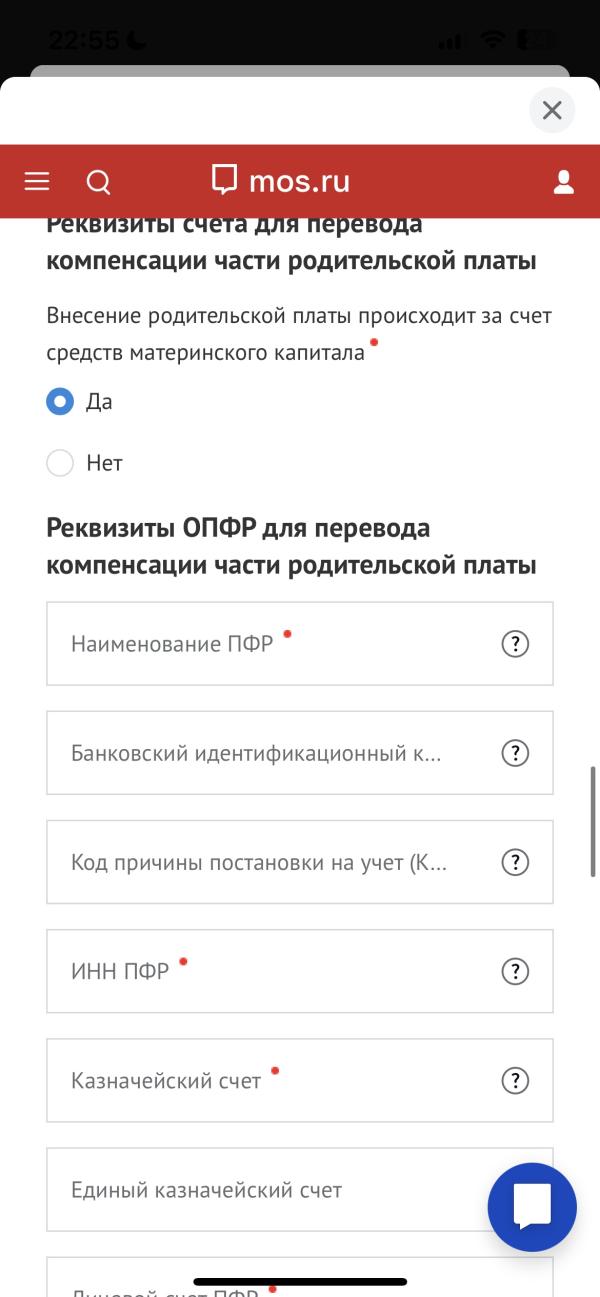Screen dimensions: 600x1297
Task: Focus the Банковский идентификационный код input
Action: point(300,753)
